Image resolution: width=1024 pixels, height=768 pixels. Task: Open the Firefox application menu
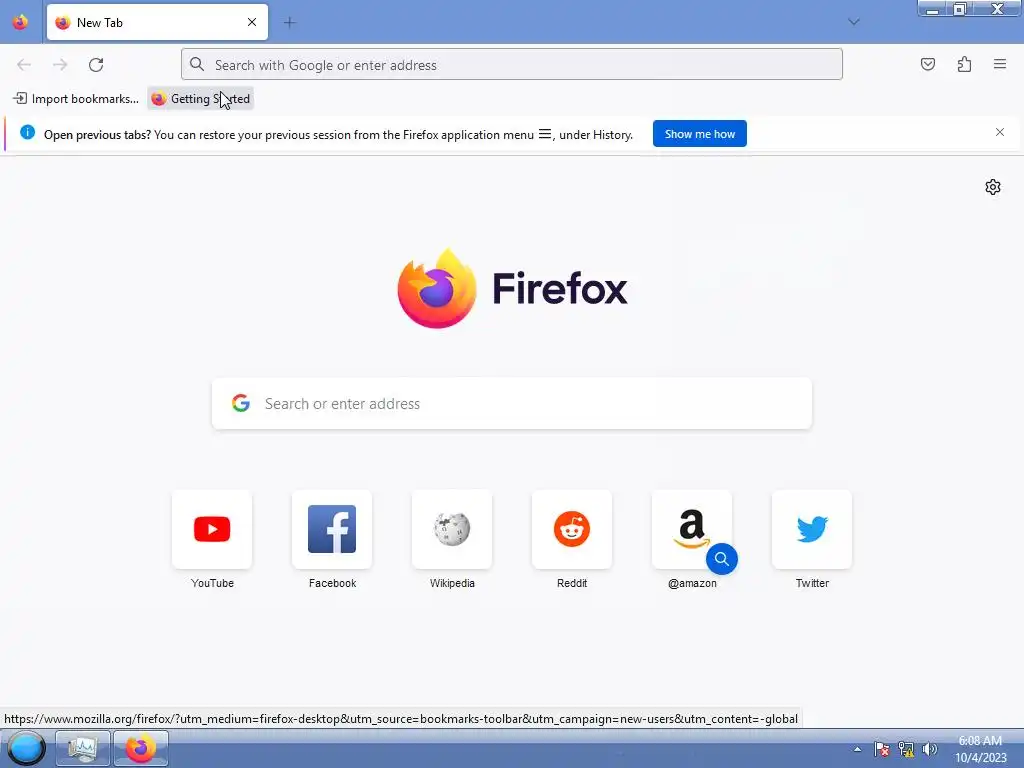tap(1000, 64)
